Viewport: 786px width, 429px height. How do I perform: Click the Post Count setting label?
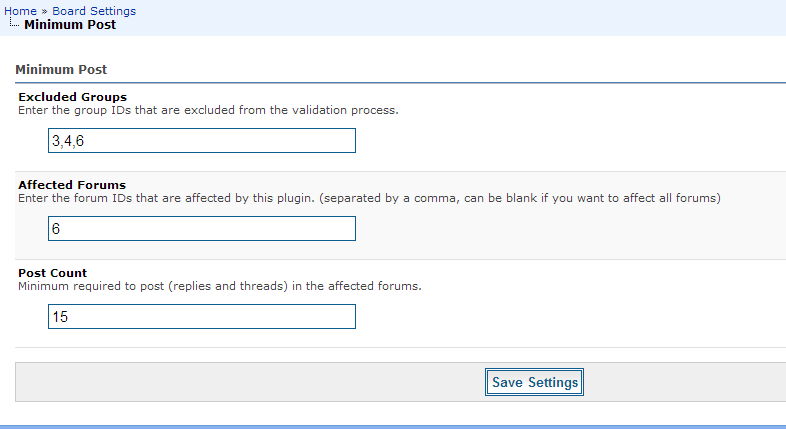pos(53,273)
